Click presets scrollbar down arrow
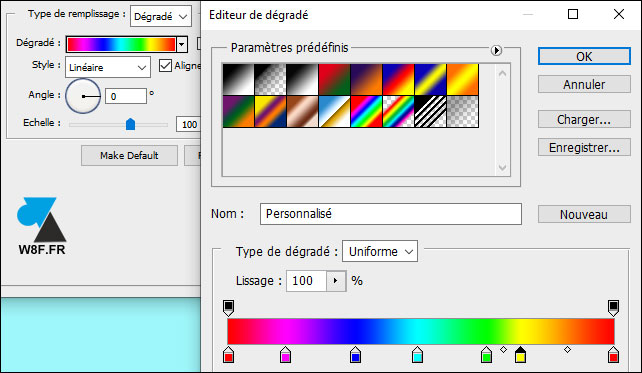 click(x=503, y=167)
